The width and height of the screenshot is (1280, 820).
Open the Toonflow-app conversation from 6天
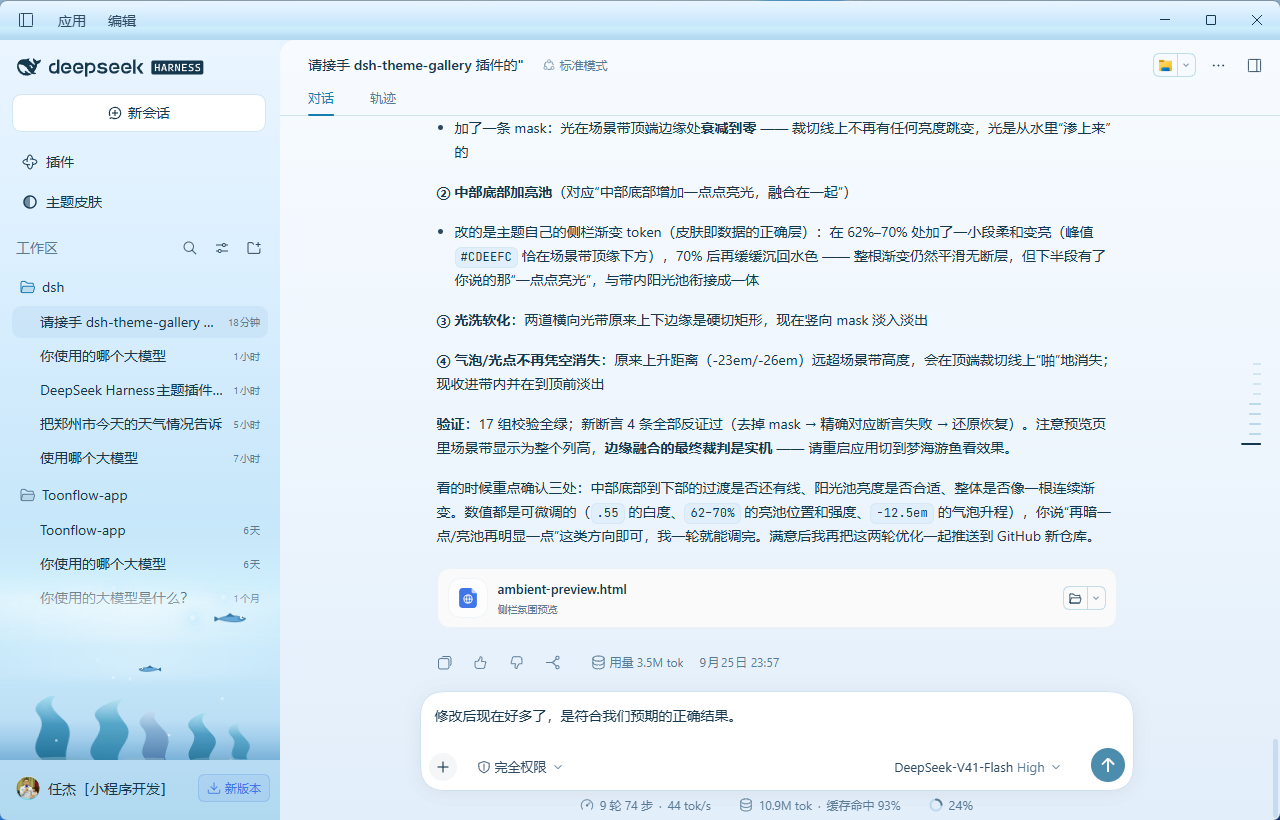point(139,530)
